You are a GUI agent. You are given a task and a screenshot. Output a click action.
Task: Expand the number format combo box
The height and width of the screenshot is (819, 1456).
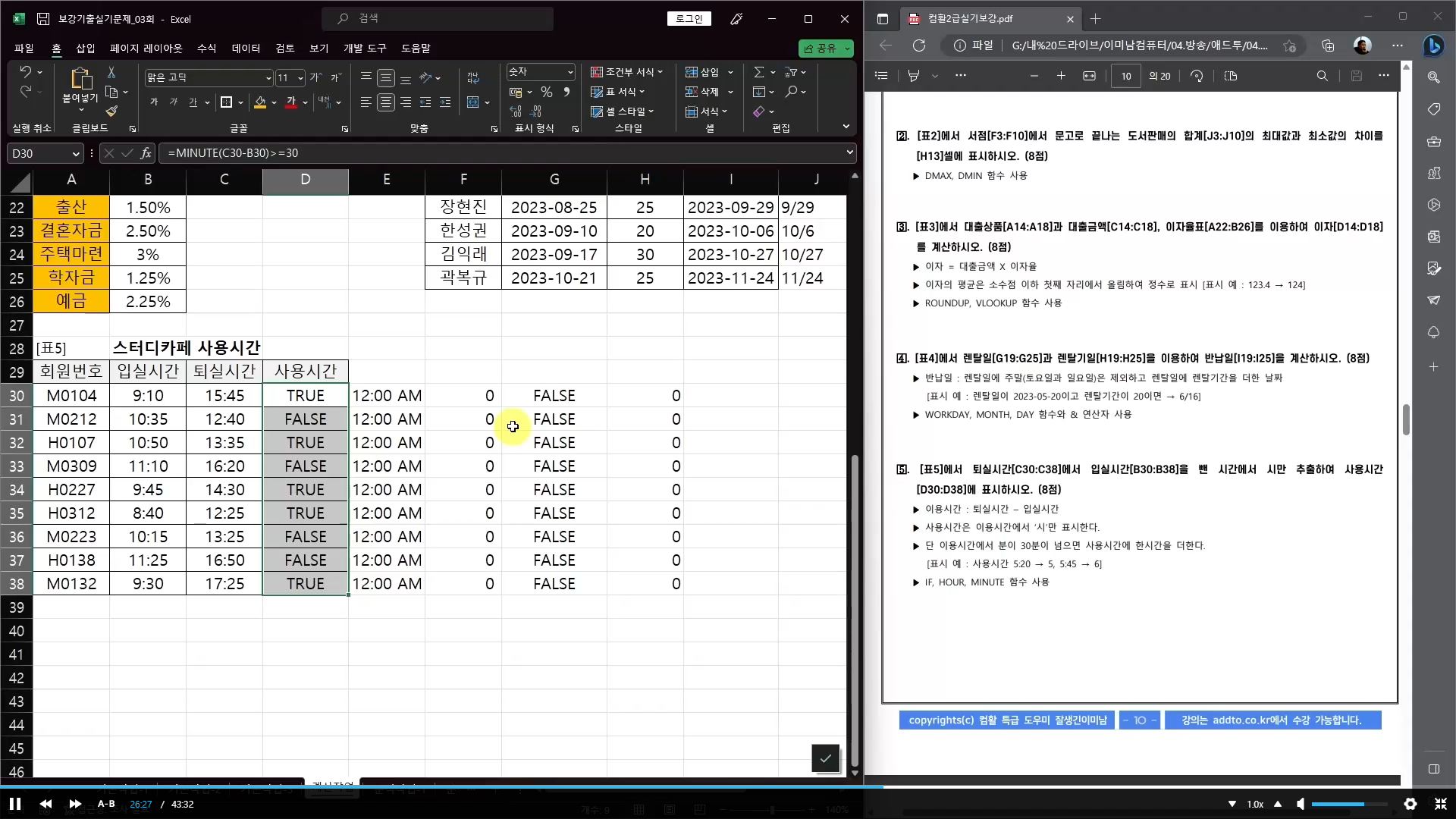coord(570,72)
